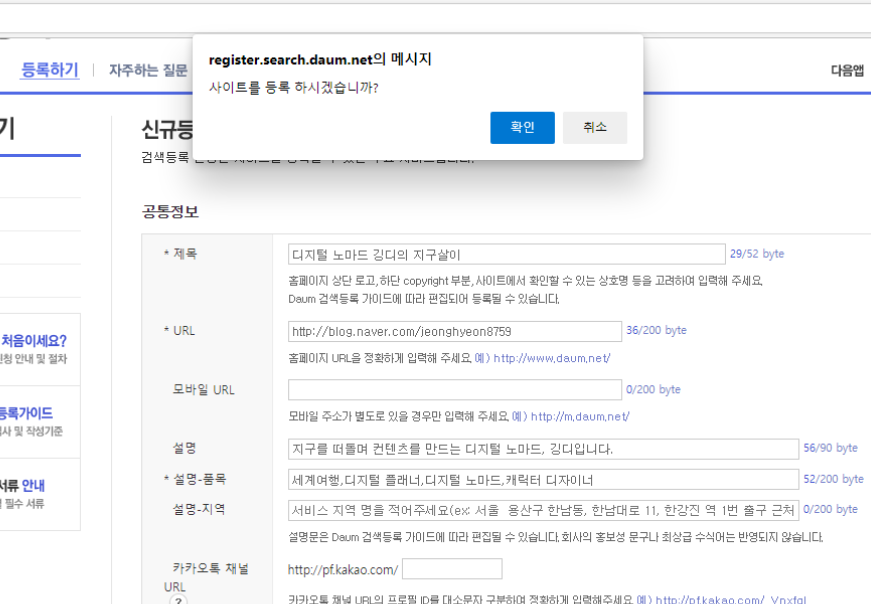Click the http://pf.kakao.com/ prefix text
The width and height of the screenshot is (871, 604).
343,570
